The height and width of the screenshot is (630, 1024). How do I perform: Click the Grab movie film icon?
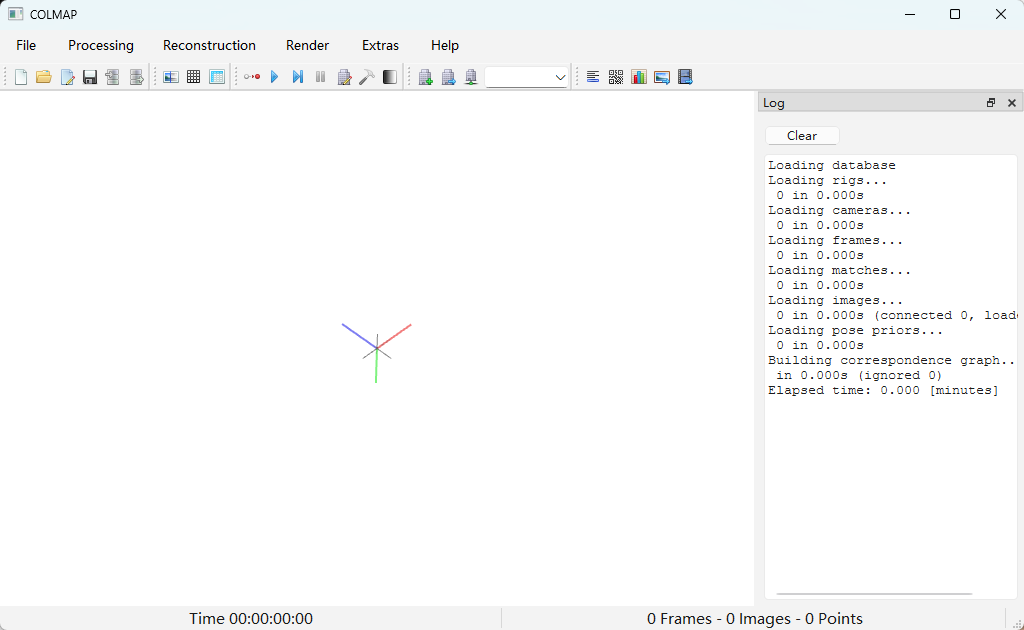(685, 77)
